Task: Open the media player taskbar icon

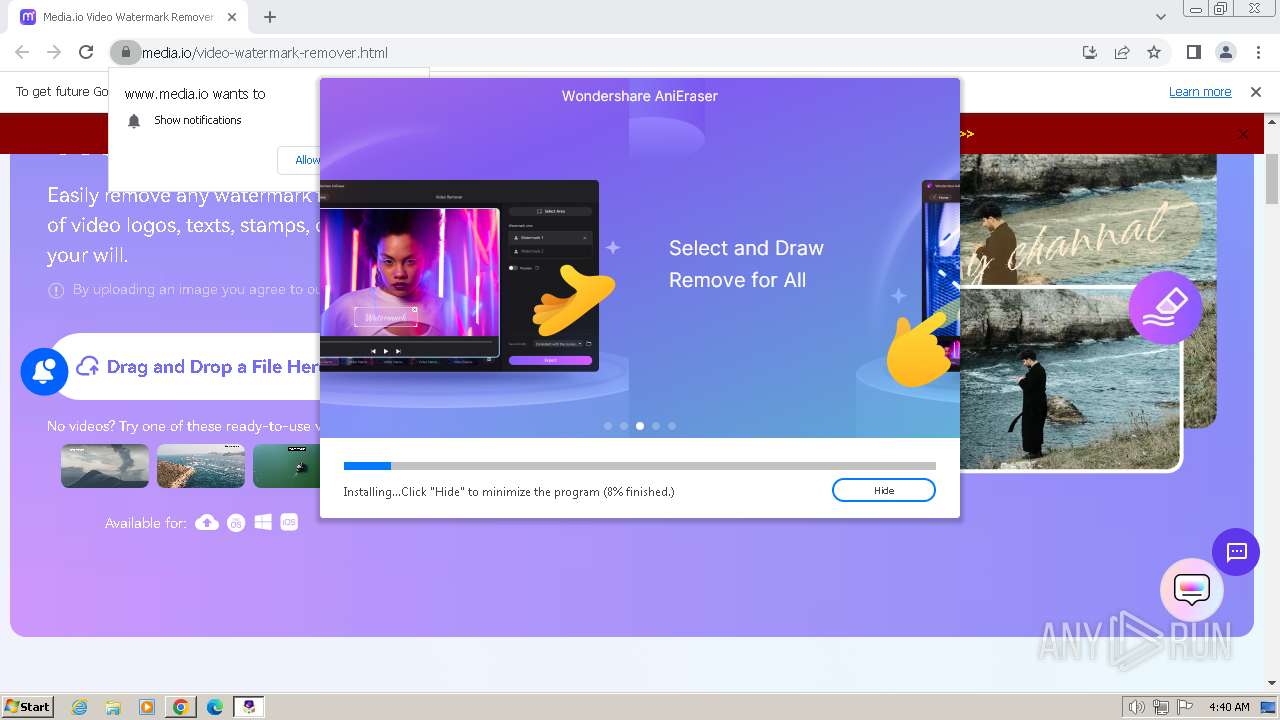Action: pyautogui.click(x=147, y=707)
